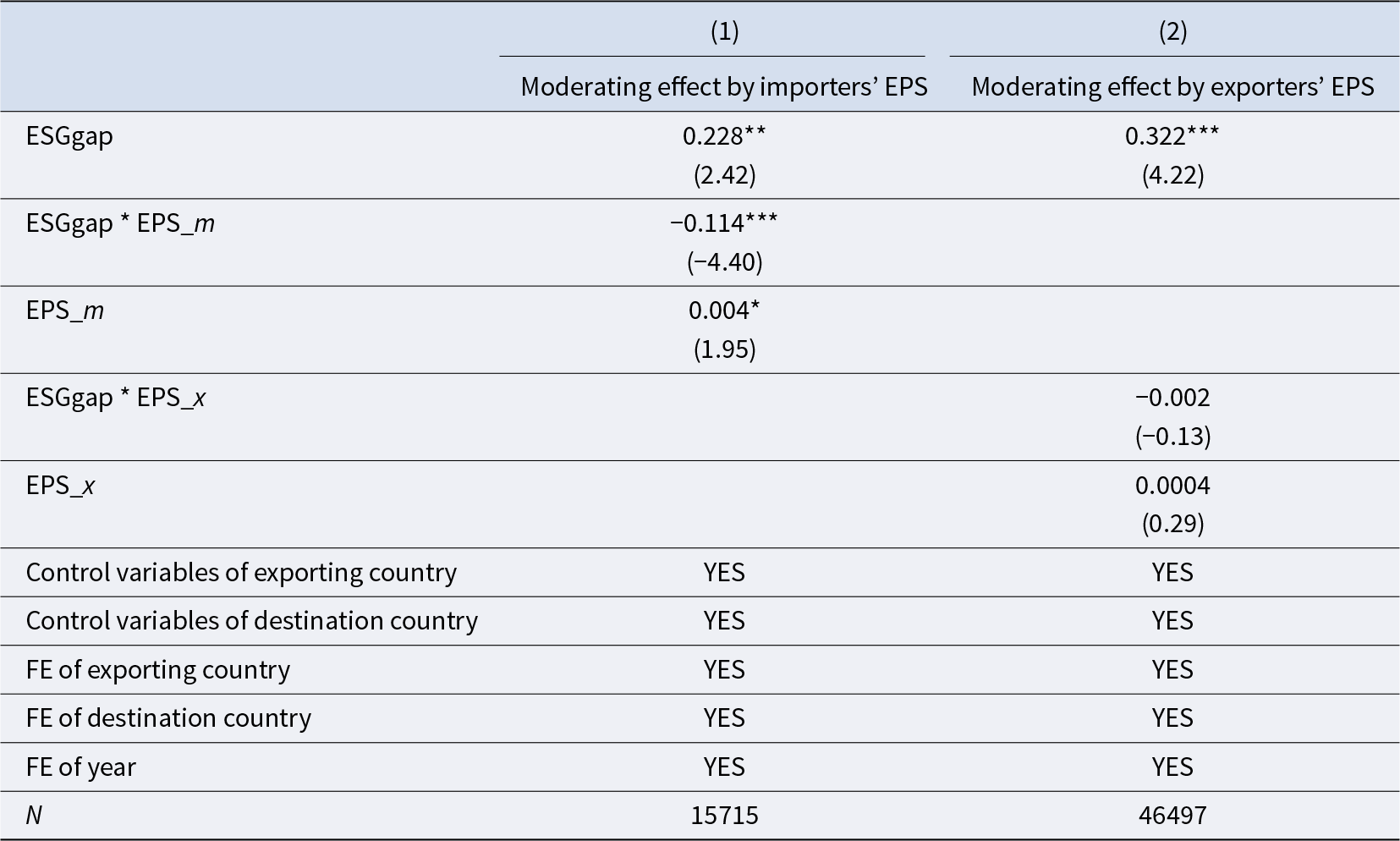Click the 'Control variables of exporting country' label

[241, 573]
